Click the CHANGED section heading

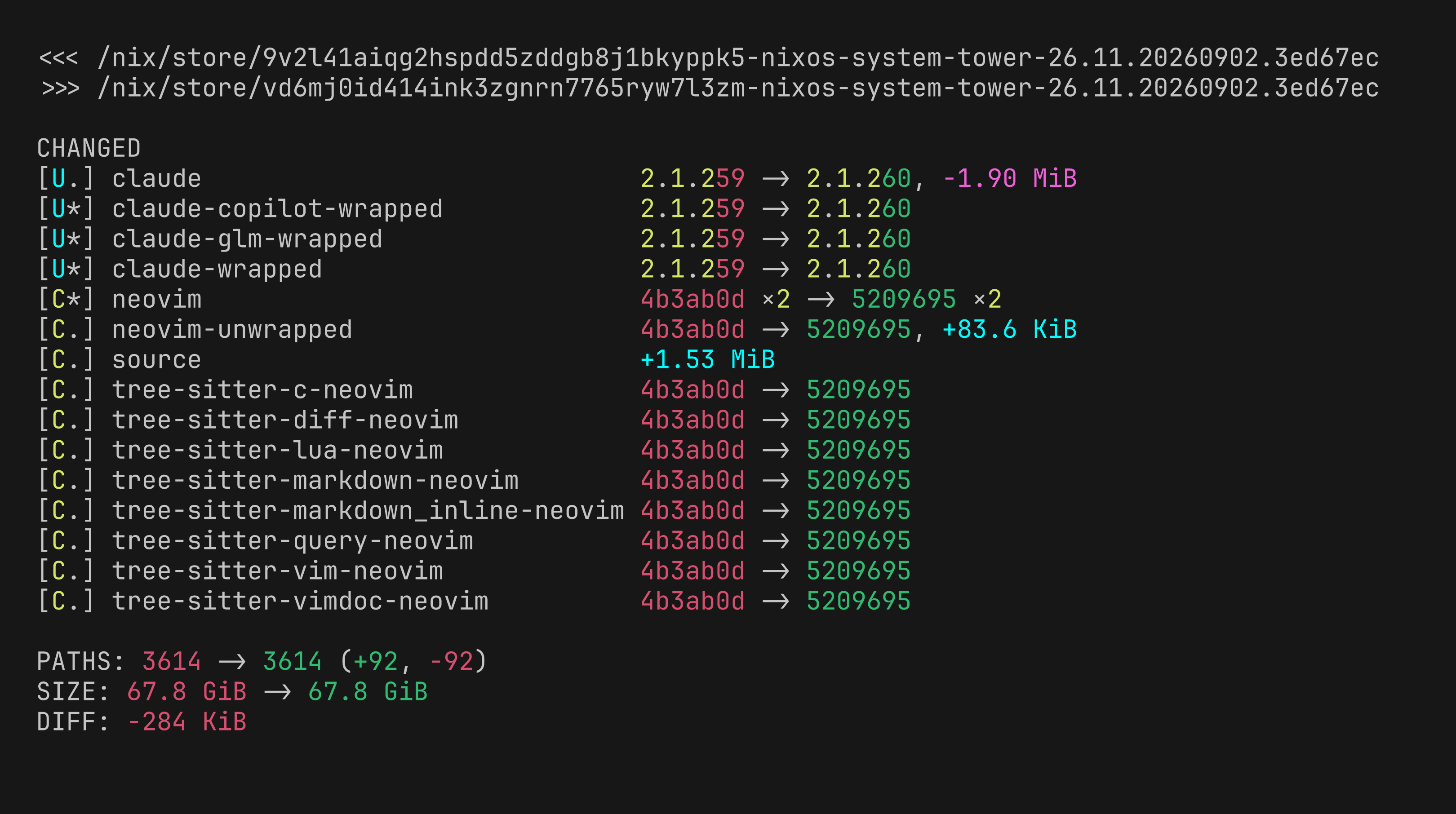[x=89, y=149]
